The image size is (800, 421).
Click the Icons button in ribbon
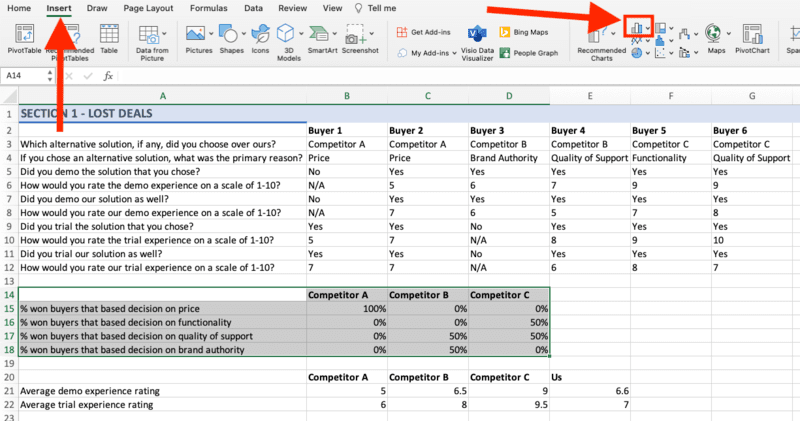click(261, 36)
